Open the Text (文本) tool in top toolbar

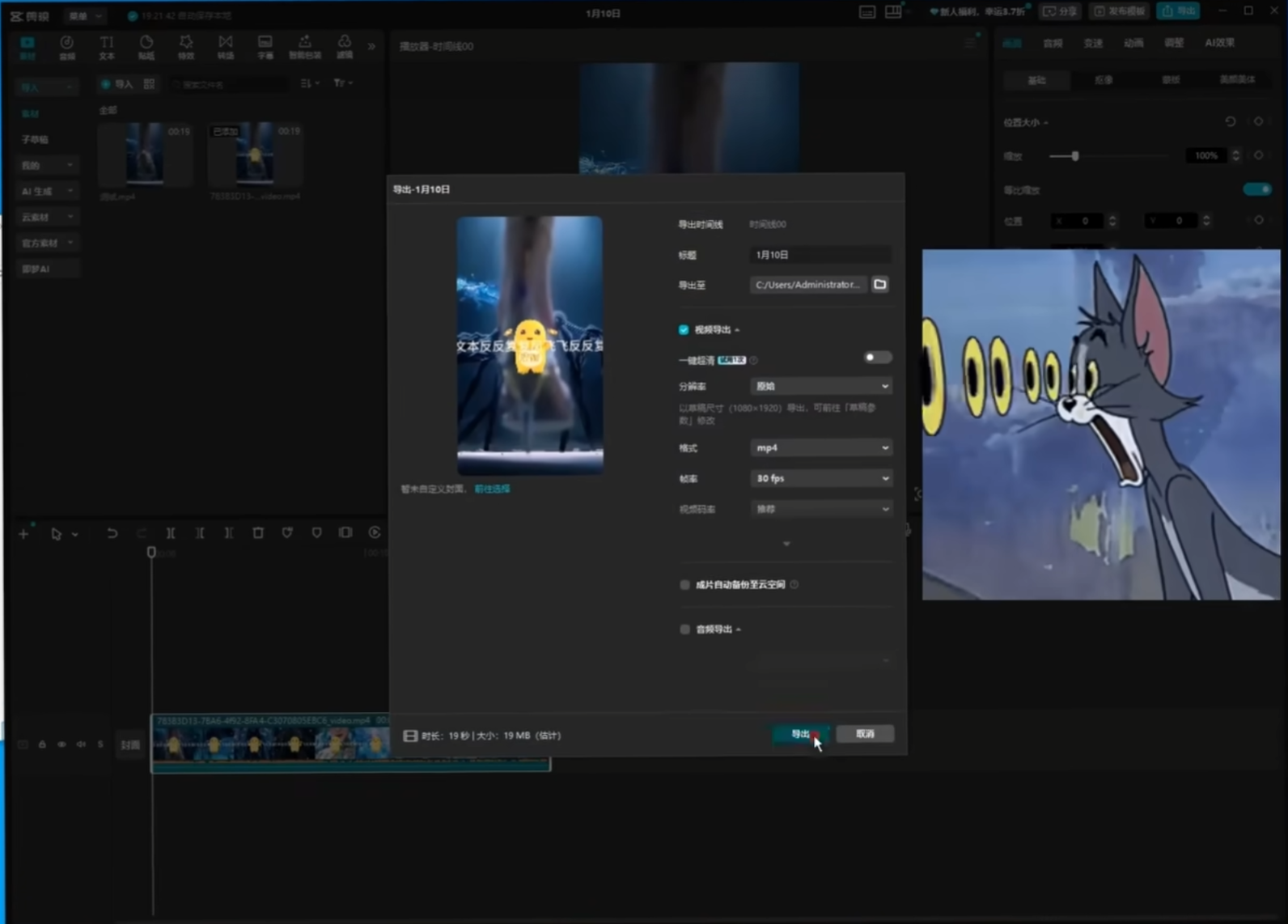pyautogui.click(x=107, y=47)
